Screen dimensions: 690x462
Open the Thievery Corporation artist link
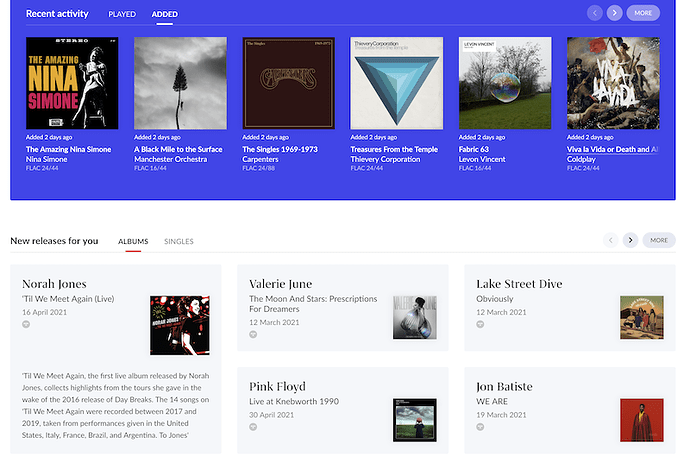(x=385, y=159)
